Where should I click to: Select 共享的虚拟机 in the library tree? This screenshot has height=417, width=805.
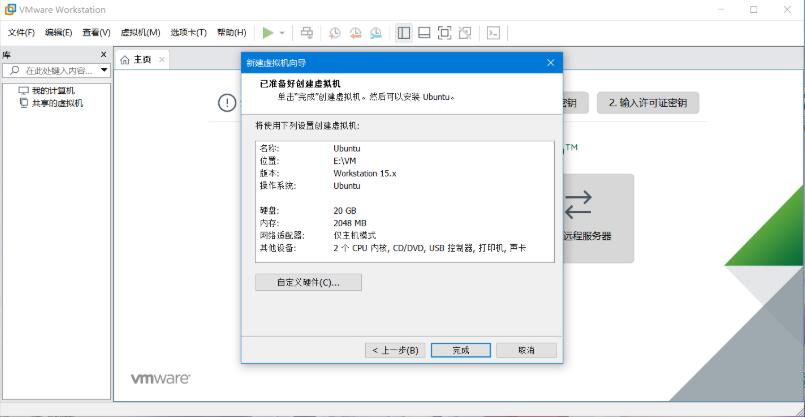57,103
